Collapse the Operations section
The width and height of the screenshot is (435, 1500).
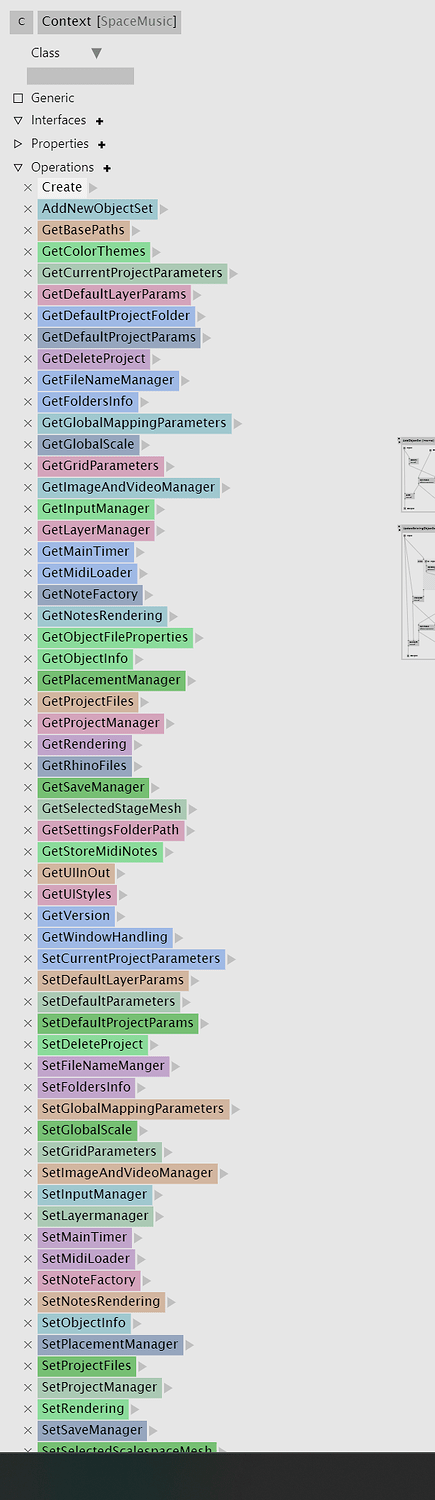click(18, 168)
